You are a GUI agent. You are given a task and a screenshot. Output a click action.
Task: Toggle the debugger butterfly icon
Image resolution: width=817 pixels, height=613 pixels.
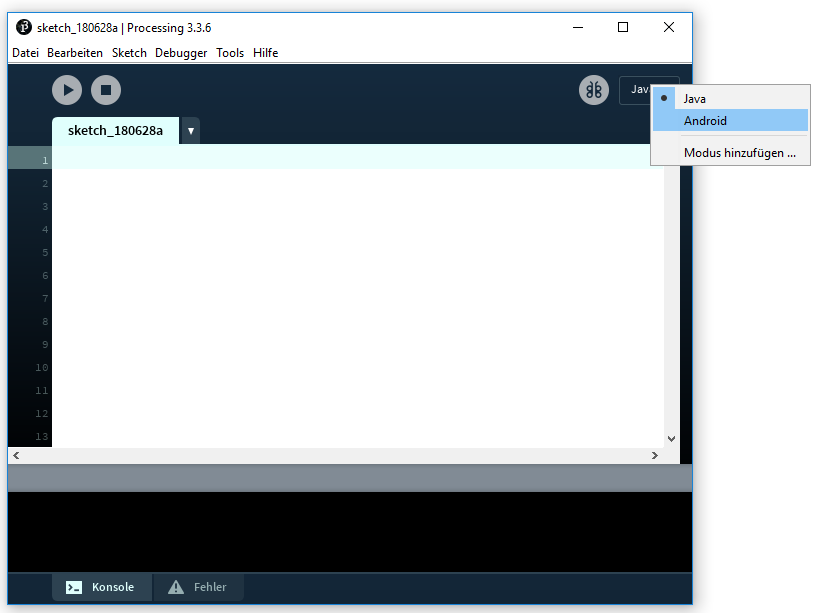pyautogui.click(x=594, y=90)
